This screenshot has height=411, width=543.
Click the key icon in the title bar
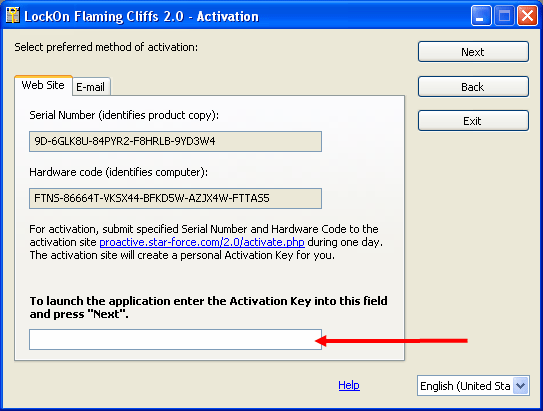click(x=13, y=16)
